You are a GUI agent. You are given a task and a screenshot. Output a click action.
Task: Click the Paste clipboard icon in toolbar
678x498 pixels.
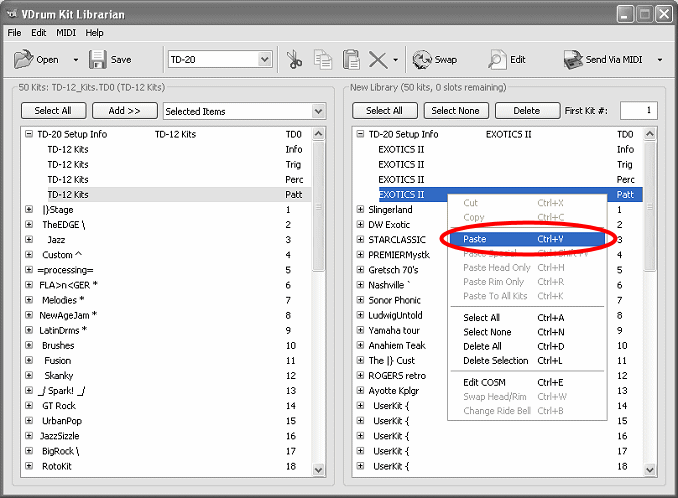tap(351, 60)
